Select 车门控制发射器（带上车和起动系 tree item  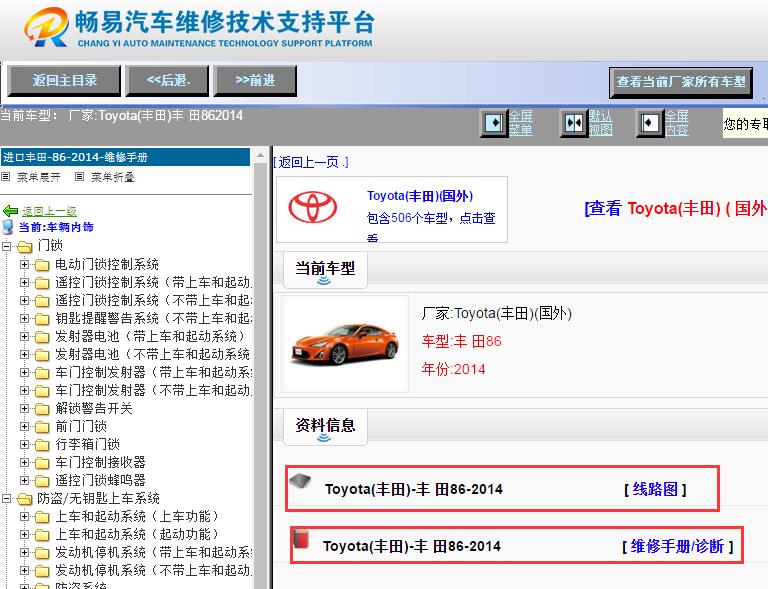click(x=153, y=373)
